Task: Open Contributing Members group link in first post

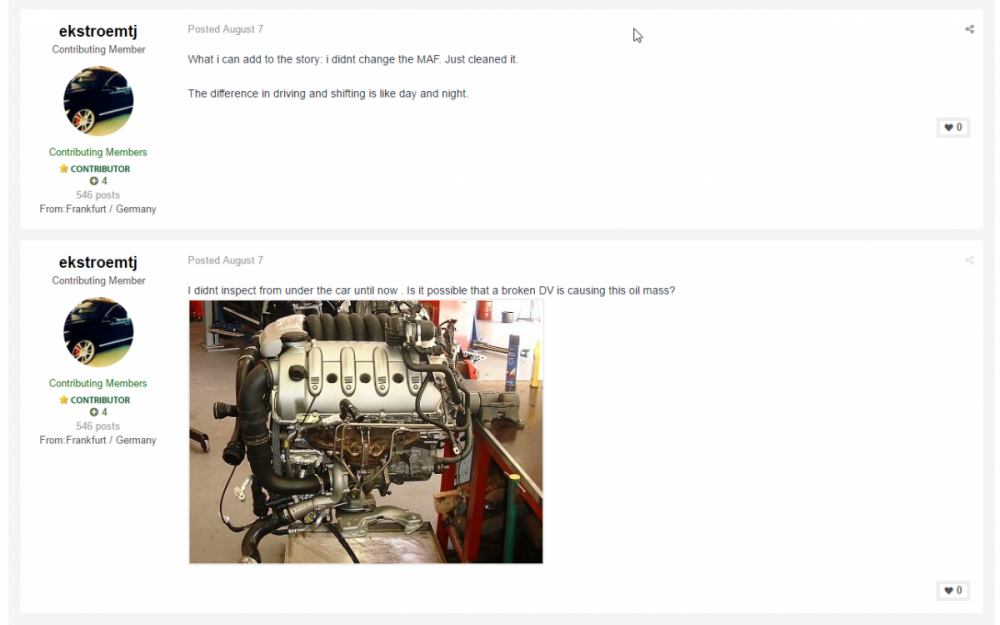Action: [98, 152]
